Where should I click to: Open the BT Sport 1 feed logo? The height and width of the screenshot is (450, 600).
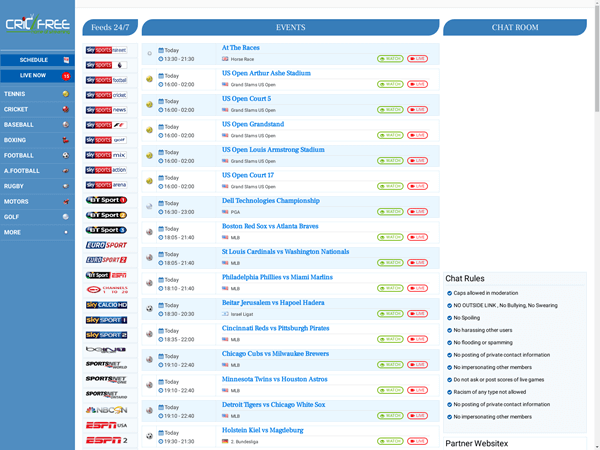(106, 200)
